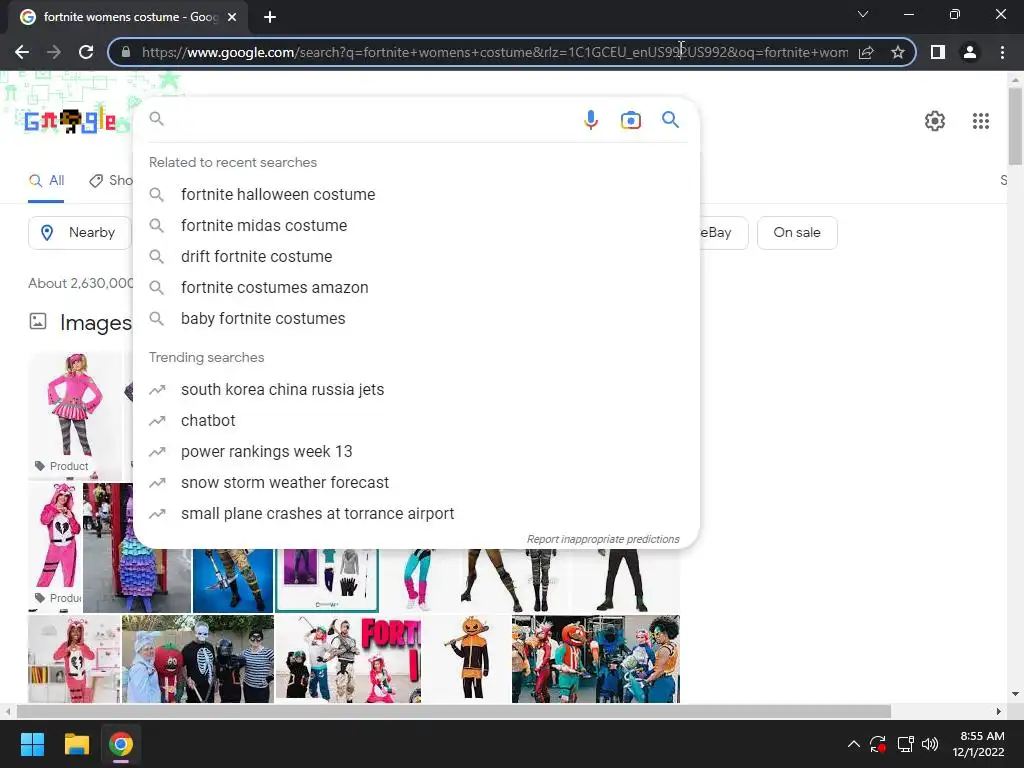
Task: Open the Google apps grid
Action: pos(980,121)
